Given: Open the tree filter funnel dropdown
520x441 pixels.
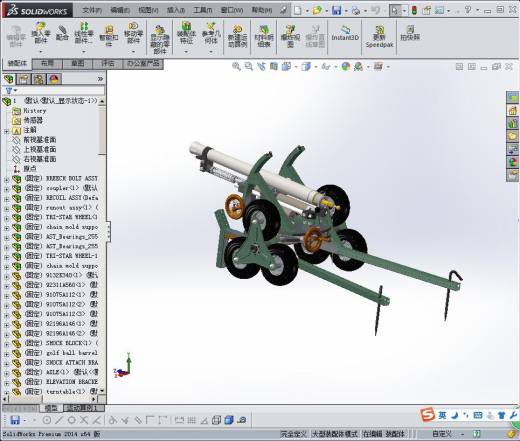Looking at the screenshot, I should click(x=11, y=90).
